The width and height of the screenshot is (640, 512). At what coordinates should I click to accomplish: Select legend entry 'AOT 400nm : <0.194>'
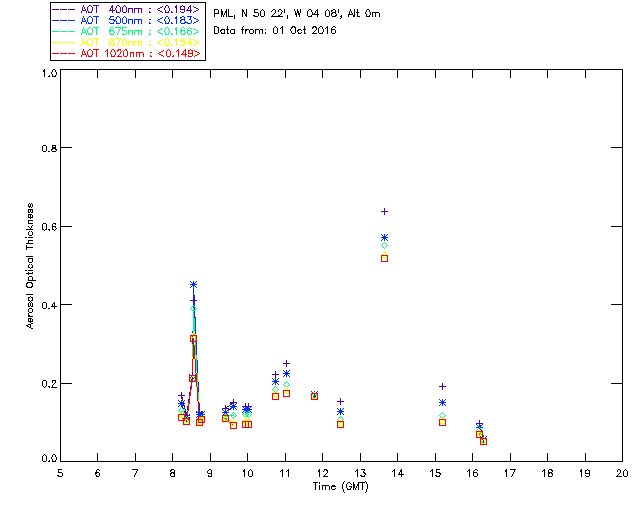126,9
